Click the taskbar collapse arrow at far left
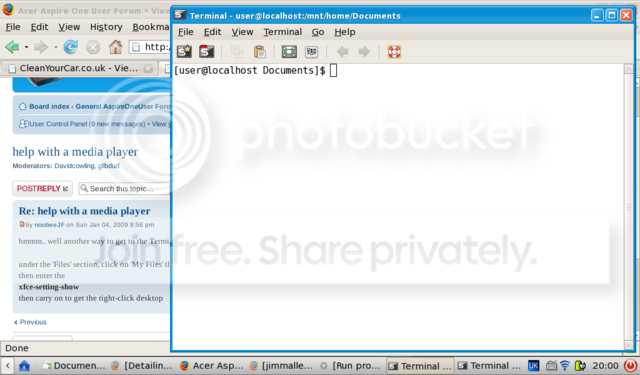 point(7,366)
